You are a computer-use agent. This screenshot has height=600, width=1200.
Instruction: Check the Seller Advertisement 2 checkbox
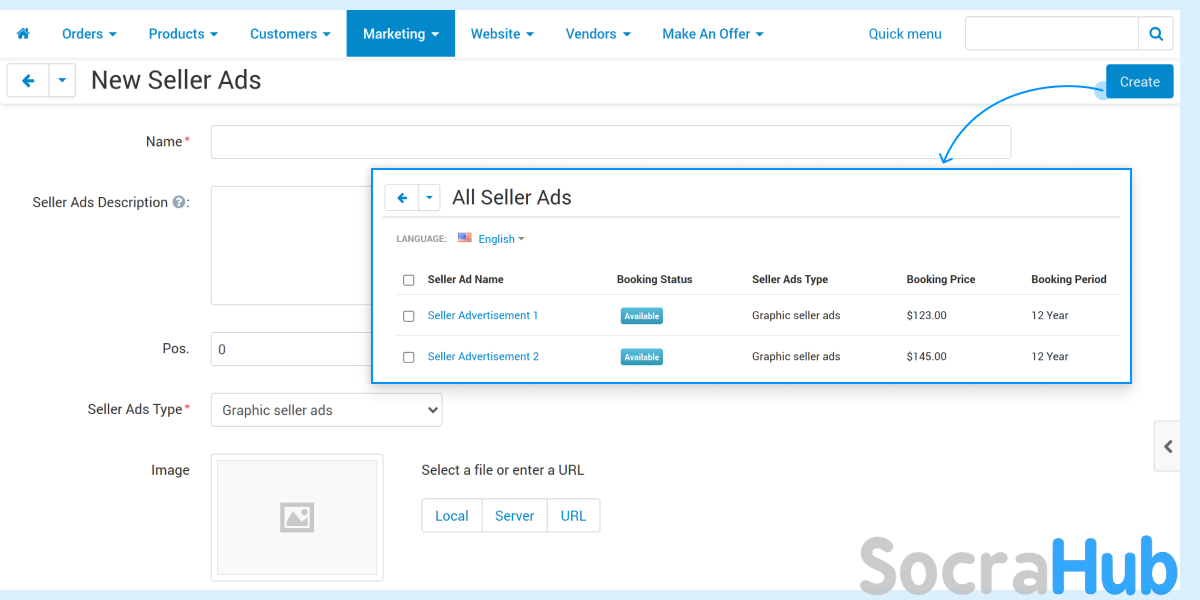(408, 357)
